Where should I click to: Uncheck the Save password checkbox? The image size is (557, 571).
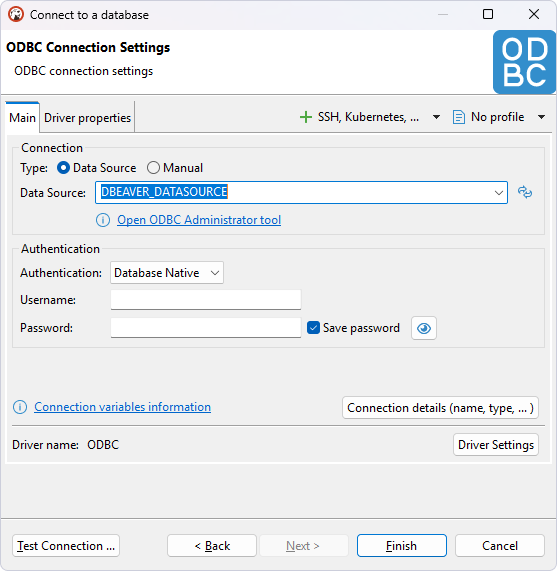point(313,328)
